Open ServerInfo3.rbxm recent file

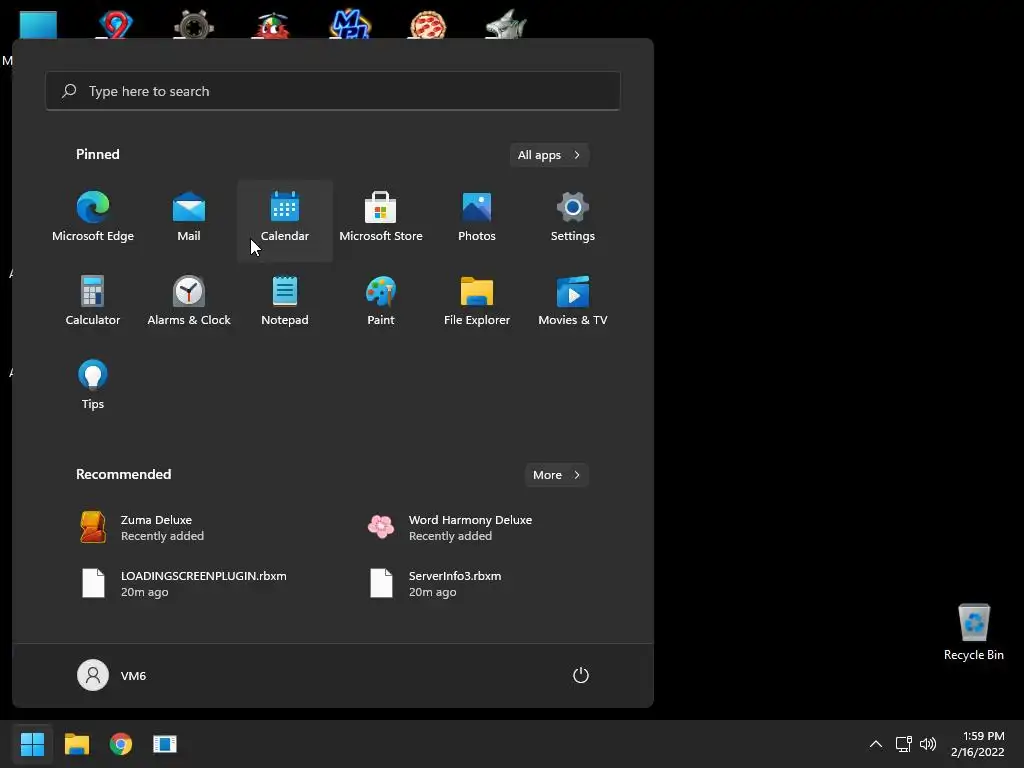[477, 583]
